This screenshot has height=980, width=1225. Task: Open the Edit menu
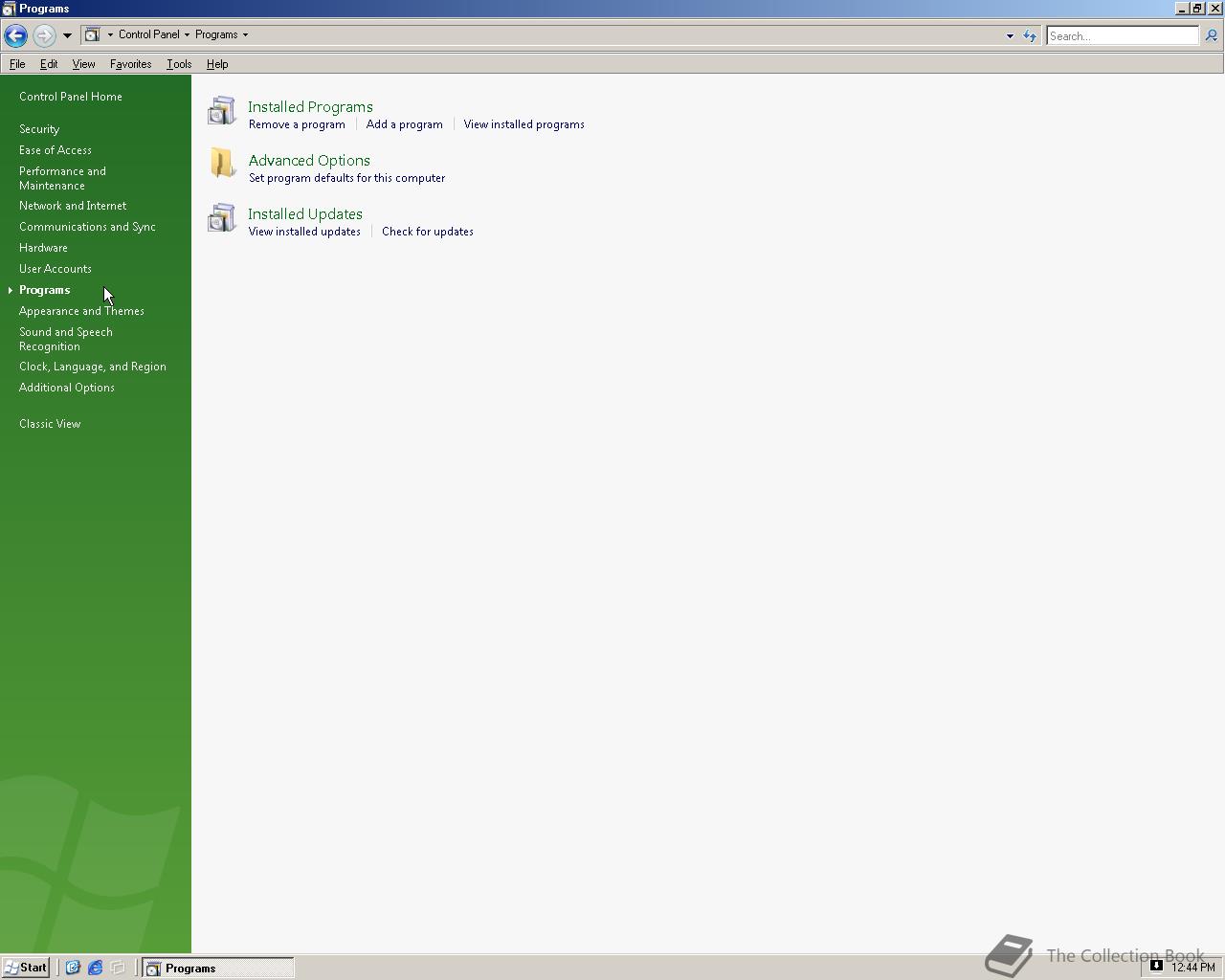[x=49, y=64]
